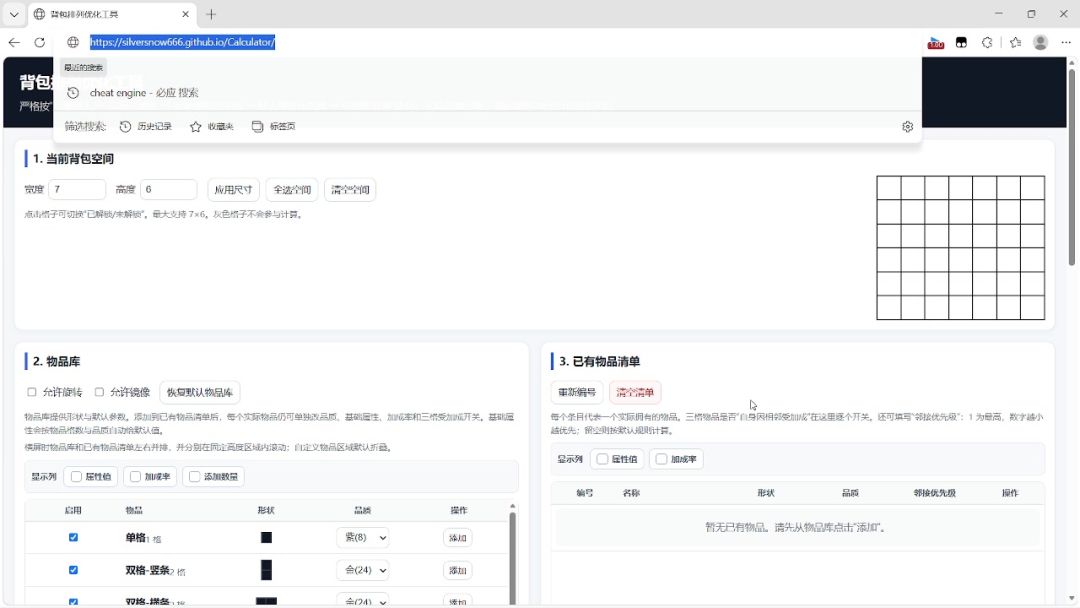1080x608 pixels.
Task: Click the red extension icon in toolbar
Action: (935, 43)
